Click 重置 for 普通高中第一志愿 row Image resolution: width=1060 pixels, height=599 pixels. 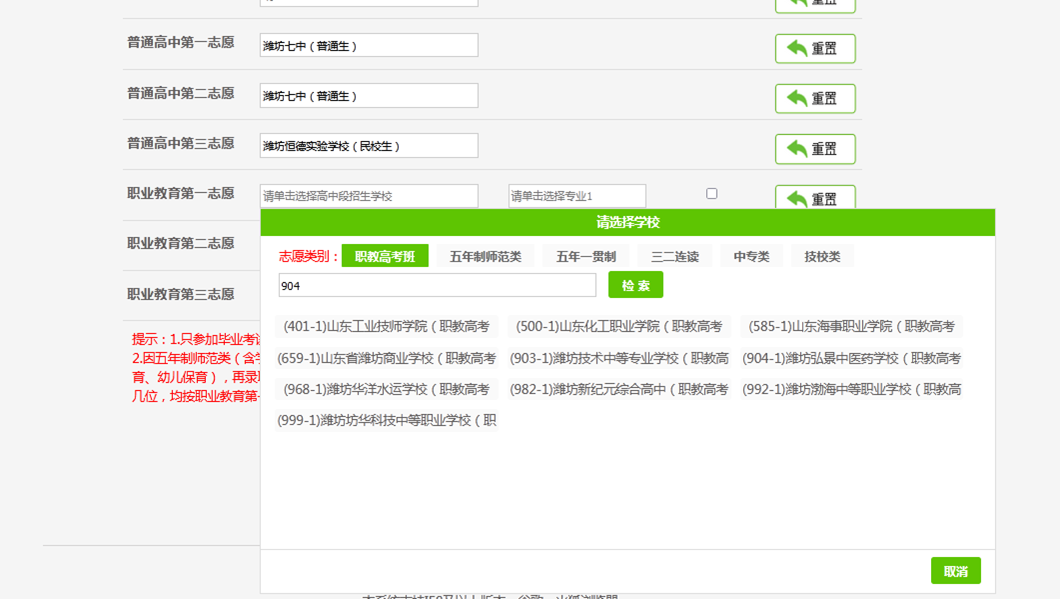(x=815, y=49)
